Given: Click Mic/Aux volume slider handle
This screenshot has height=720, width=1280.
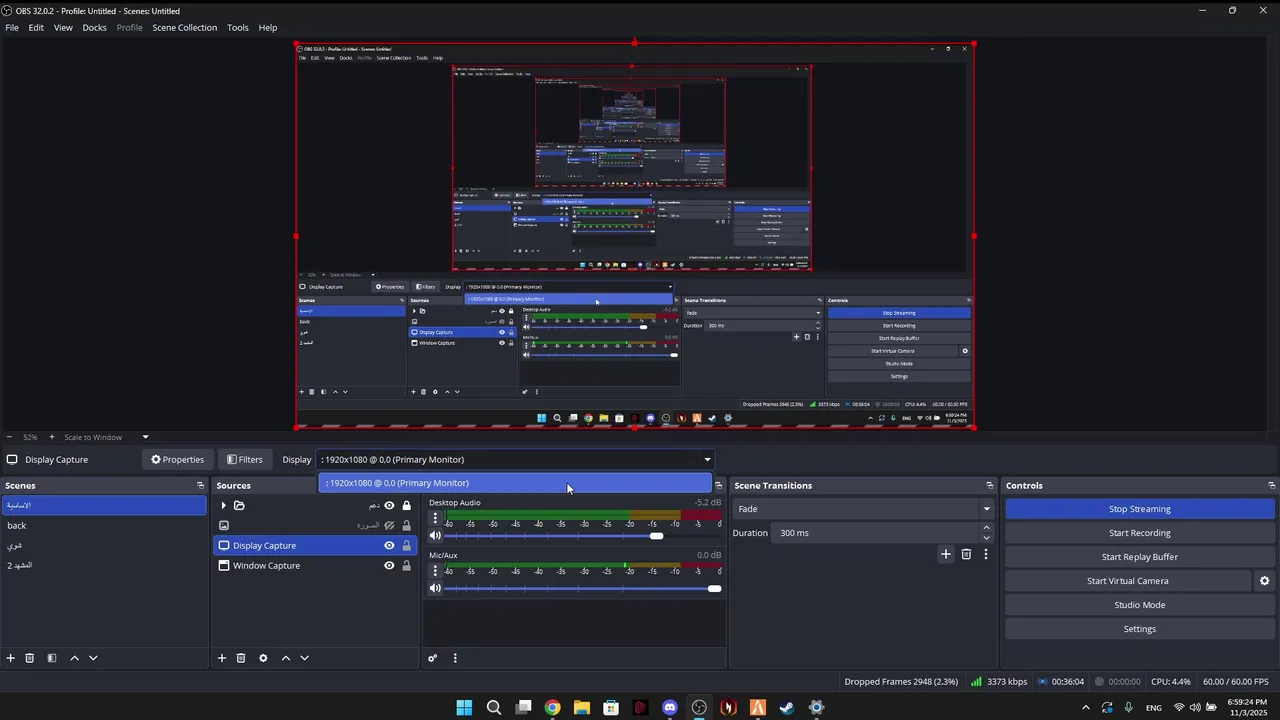Looking at the screenshot, I should click(714, 589).
